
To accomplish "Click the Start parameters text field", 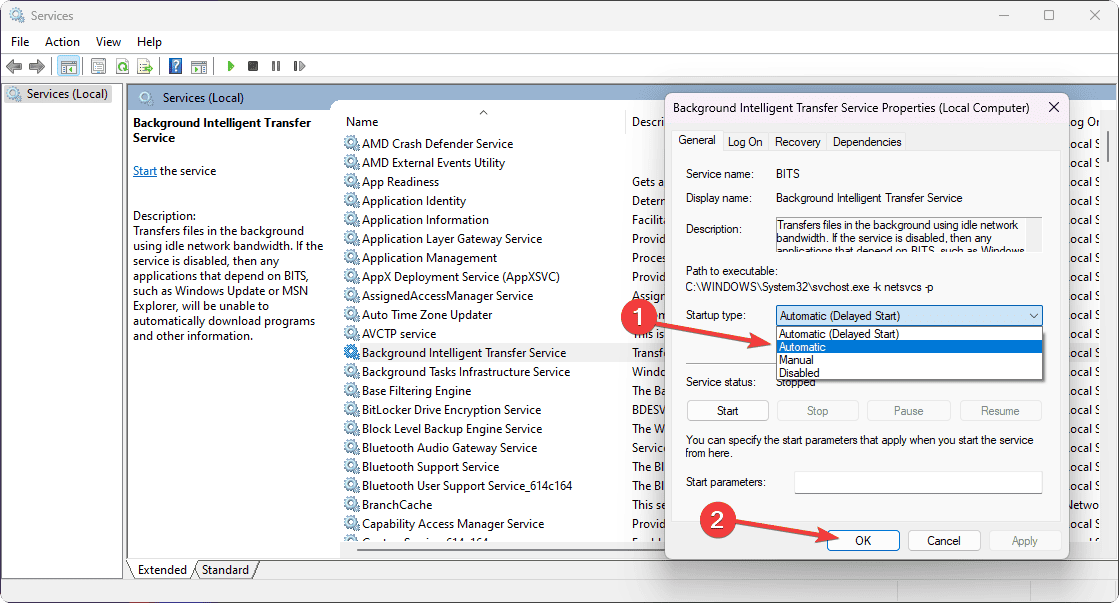I will (x=917, y=483).
